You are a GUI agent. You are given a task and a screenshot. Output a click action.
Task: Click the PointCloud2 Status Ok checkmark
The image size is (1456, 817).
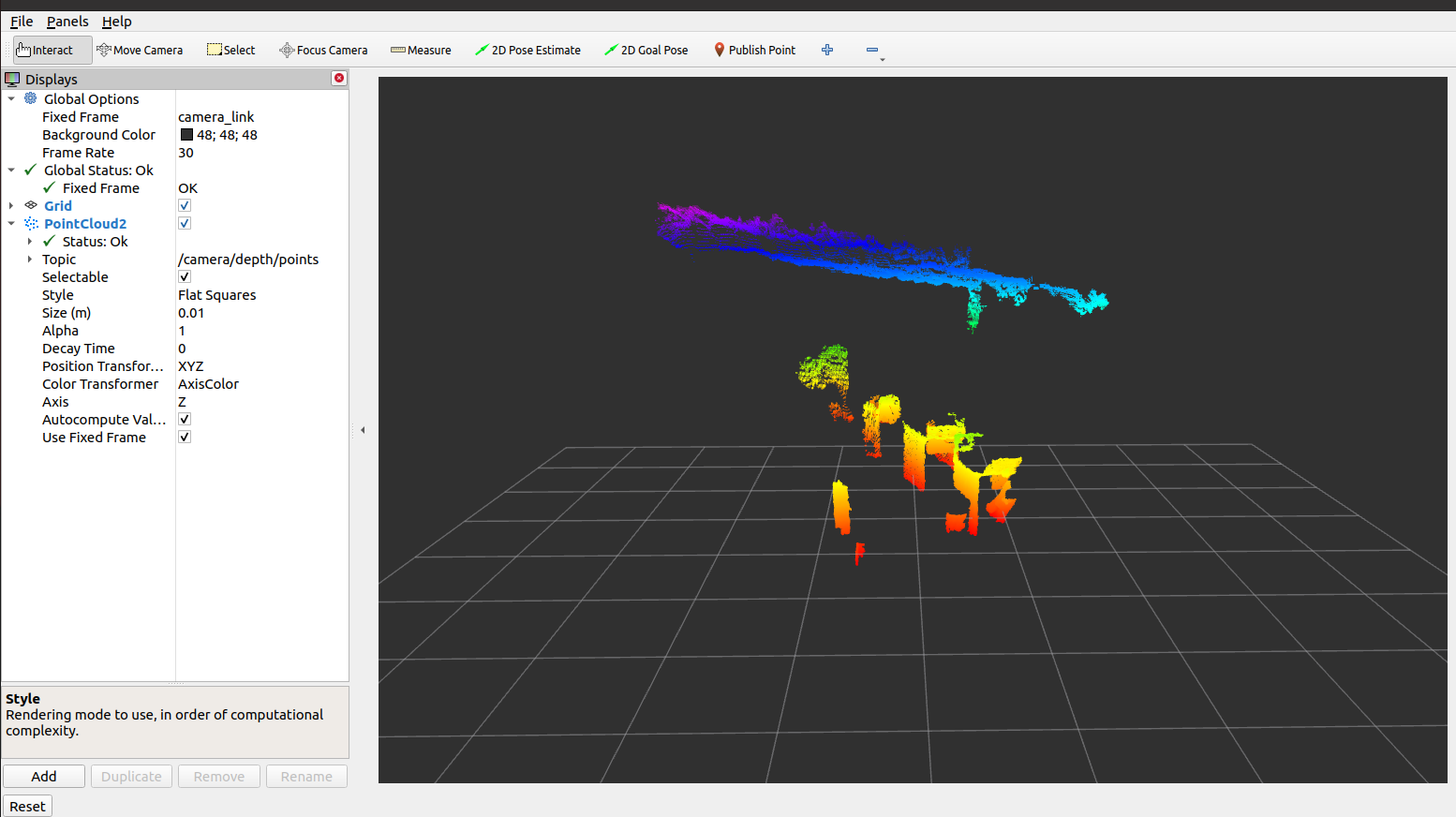pyautogui.click(x=50, y=241)
